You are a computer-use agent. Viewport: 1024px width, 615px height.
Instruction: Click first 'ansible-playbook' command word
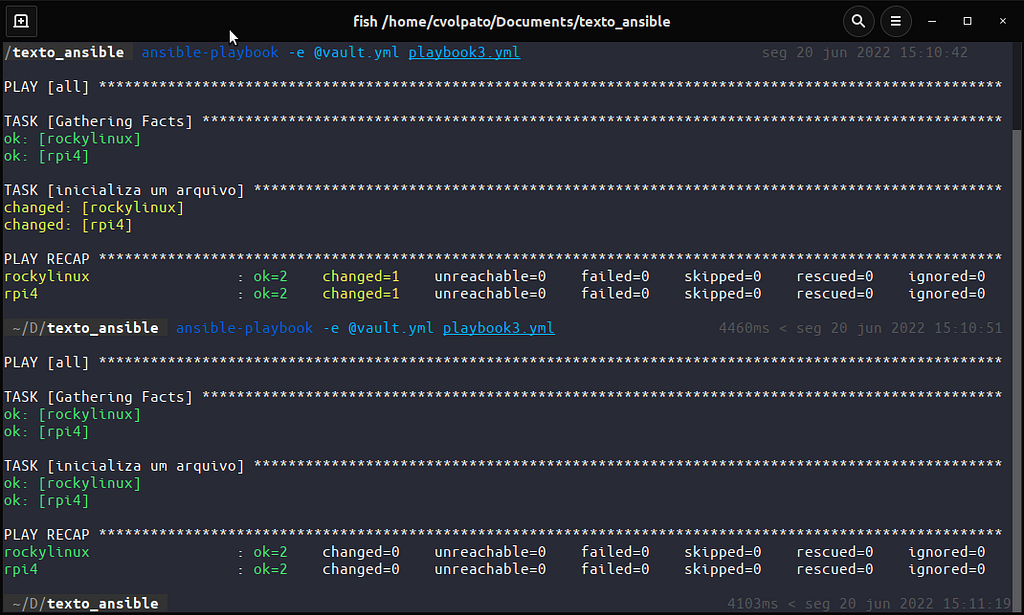click(210, 52)
